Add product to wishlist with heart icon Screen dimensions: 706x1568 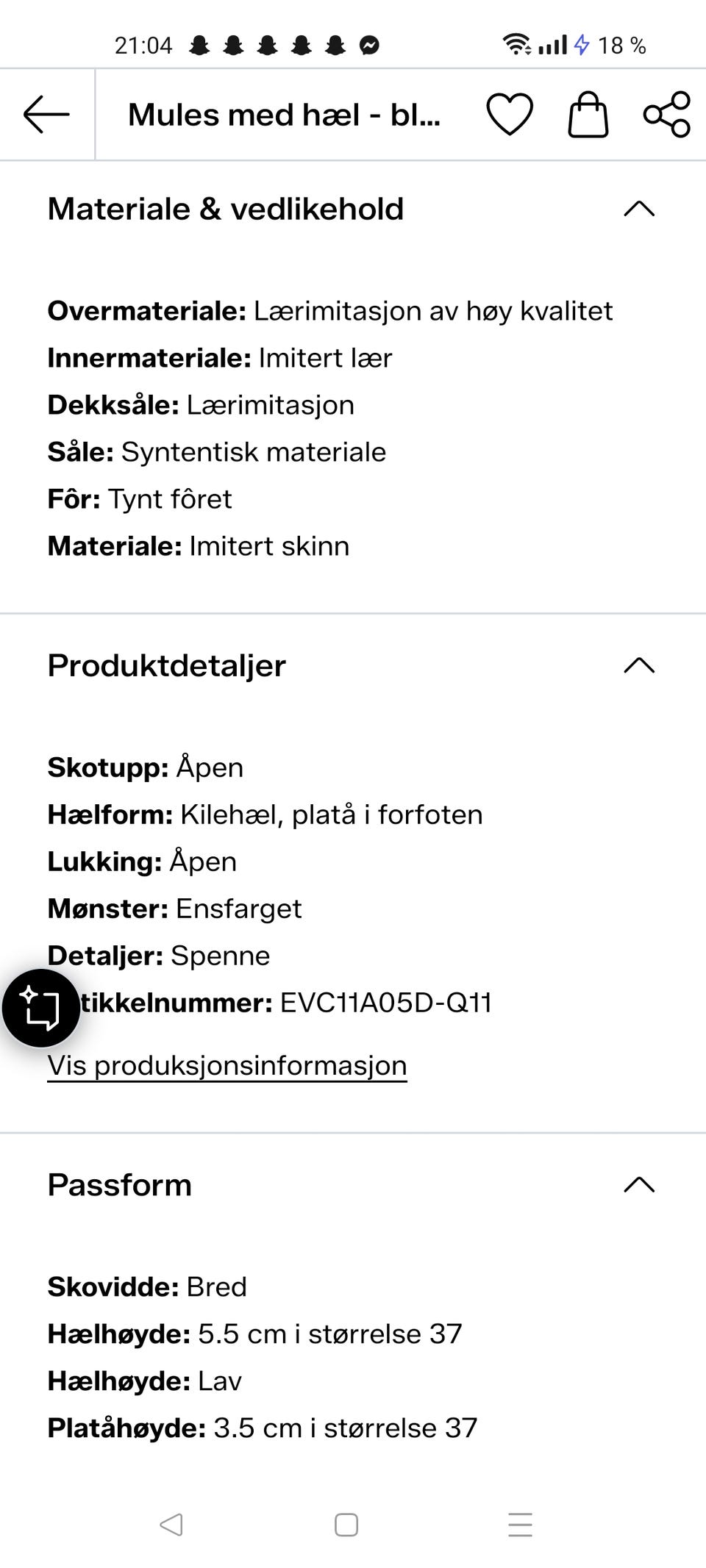click(x=510, y=115)
